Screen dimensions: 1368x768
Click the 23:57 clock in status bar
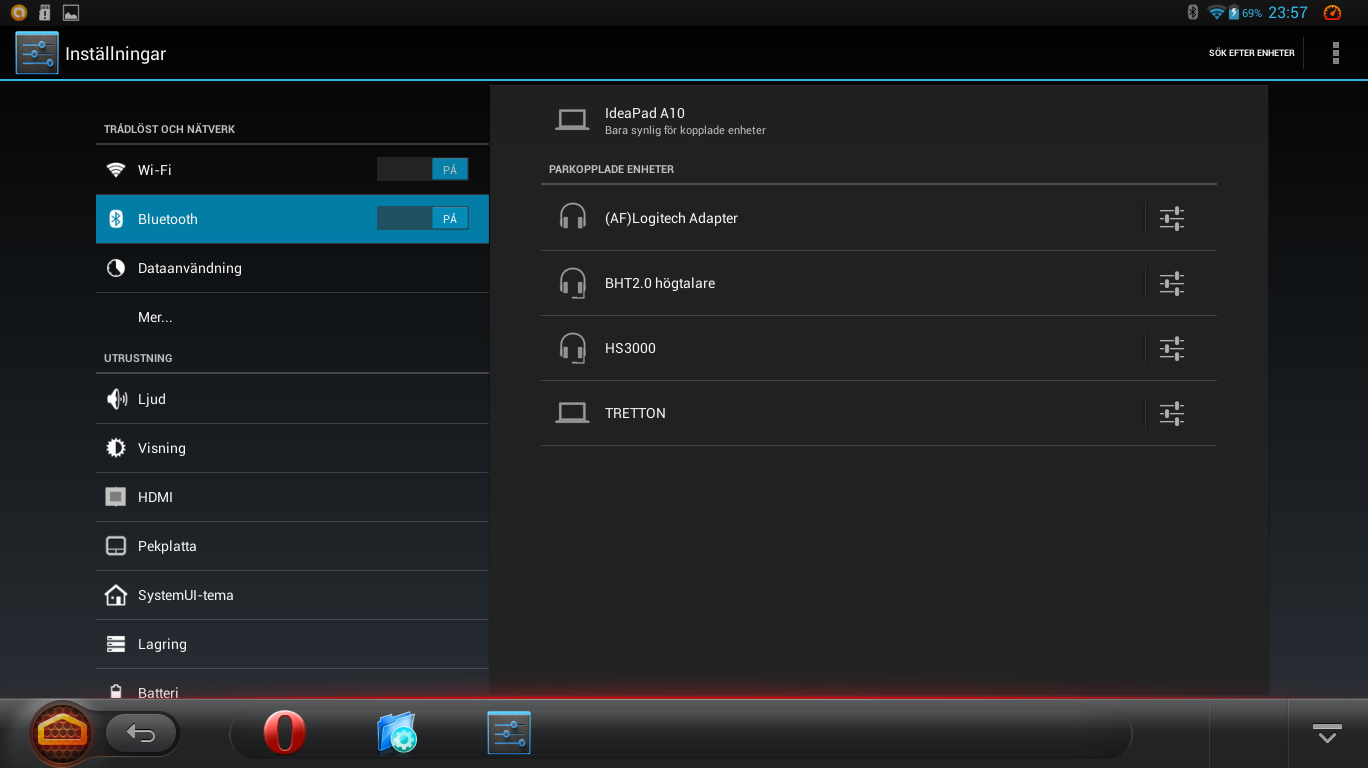[1288, 13]
